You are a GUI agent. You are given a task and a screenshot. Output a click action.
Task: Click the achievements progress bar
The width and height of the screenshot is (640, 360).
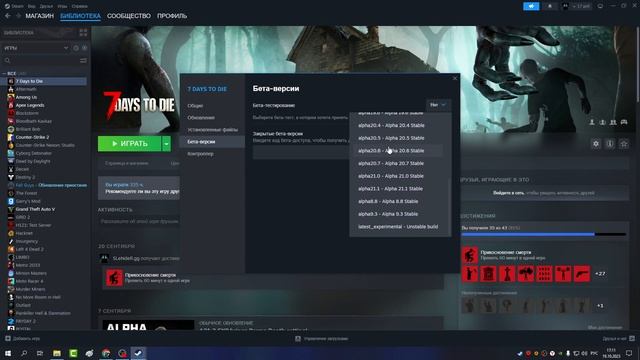(x=544, y=234)
